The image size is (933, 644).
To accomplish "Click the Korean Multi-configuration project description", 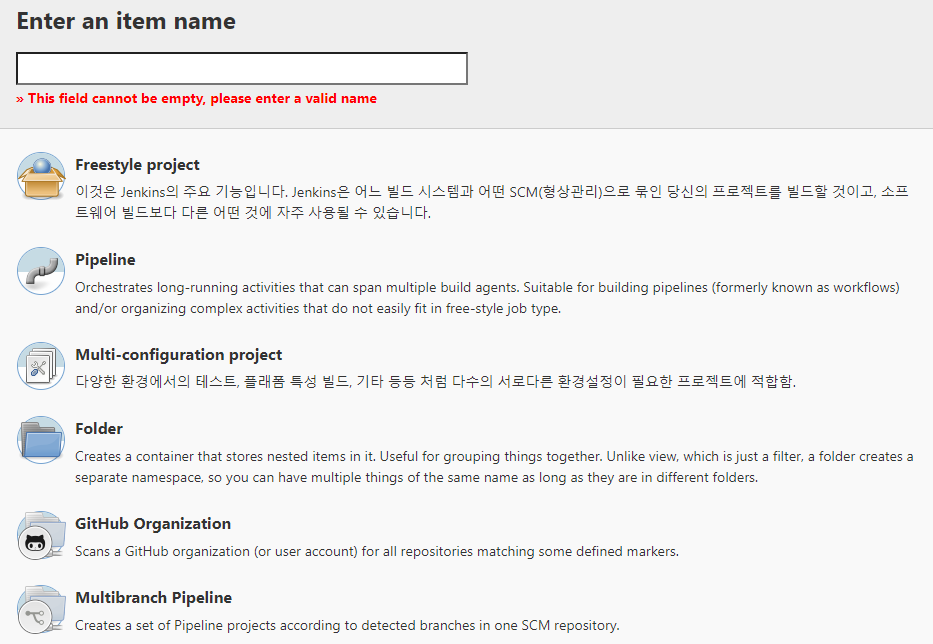I will 436,382.
